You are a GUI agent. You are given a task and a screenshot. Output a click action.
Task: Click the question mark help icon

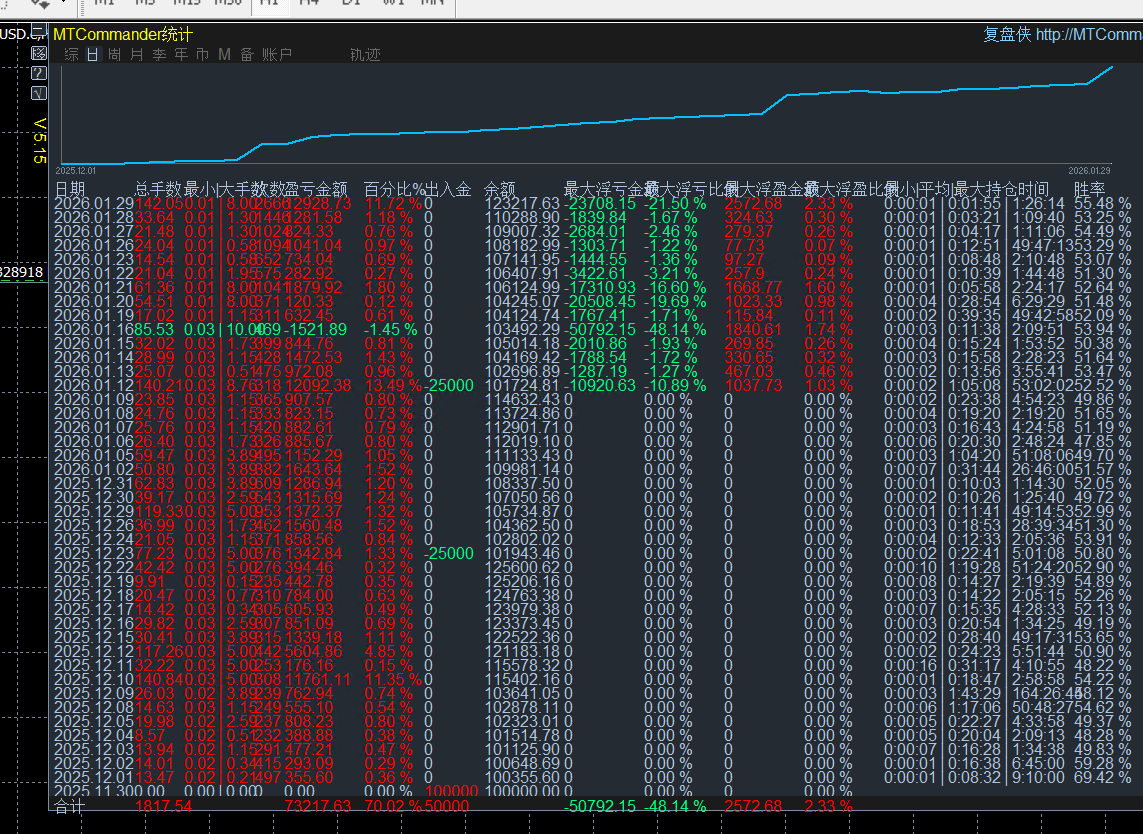(39, 72)
